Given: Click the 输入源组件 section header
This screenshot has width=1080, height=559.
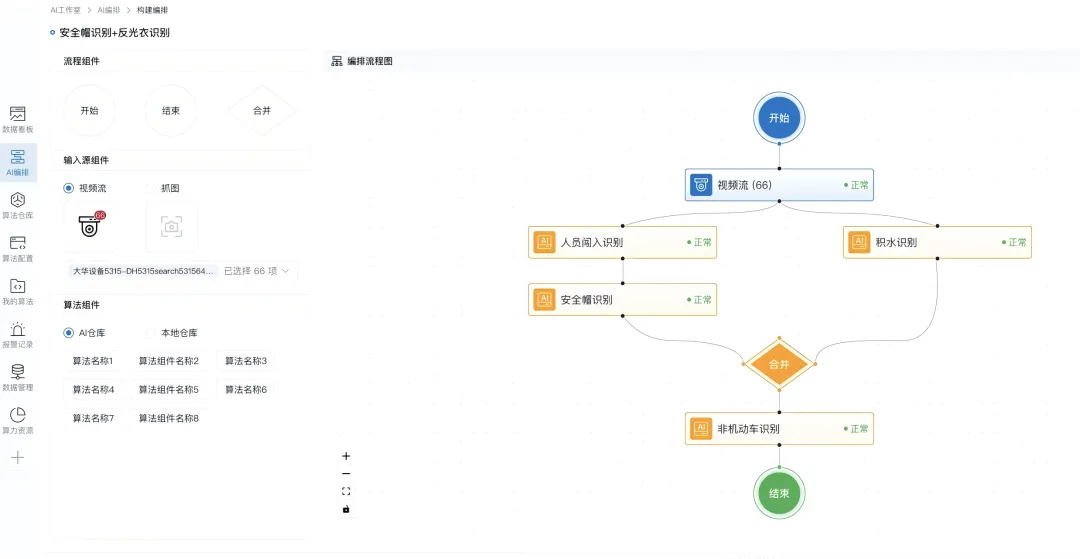Looking at the screenshot, I should 86,160.
